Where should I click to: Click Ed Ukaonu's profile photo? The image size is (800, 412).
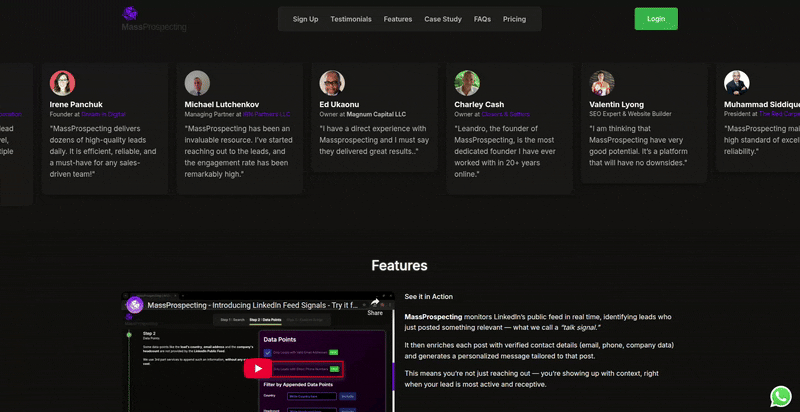[332, 83]
